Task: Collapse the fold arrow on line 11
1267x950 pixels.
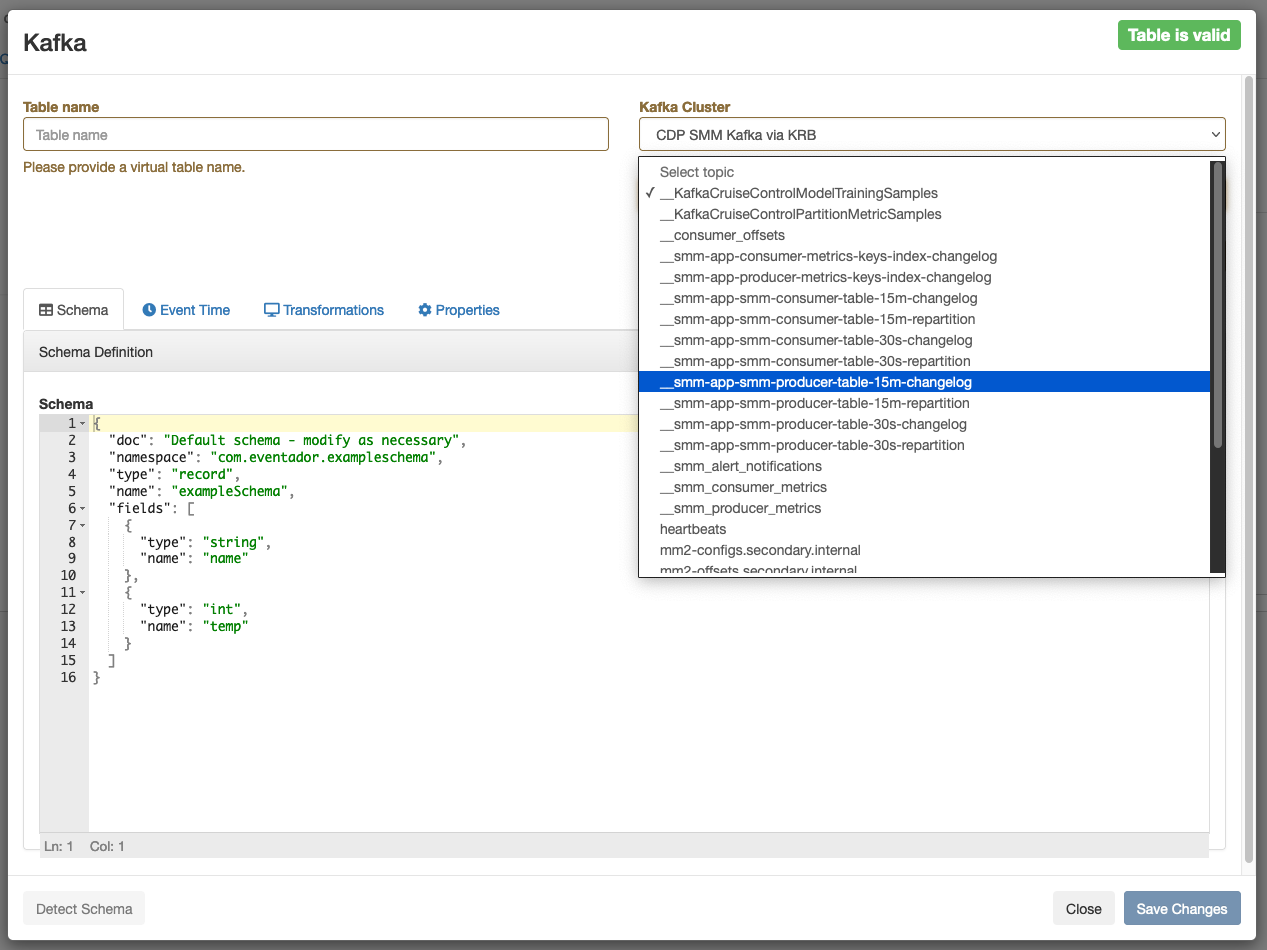Action: tap(82, 592)
